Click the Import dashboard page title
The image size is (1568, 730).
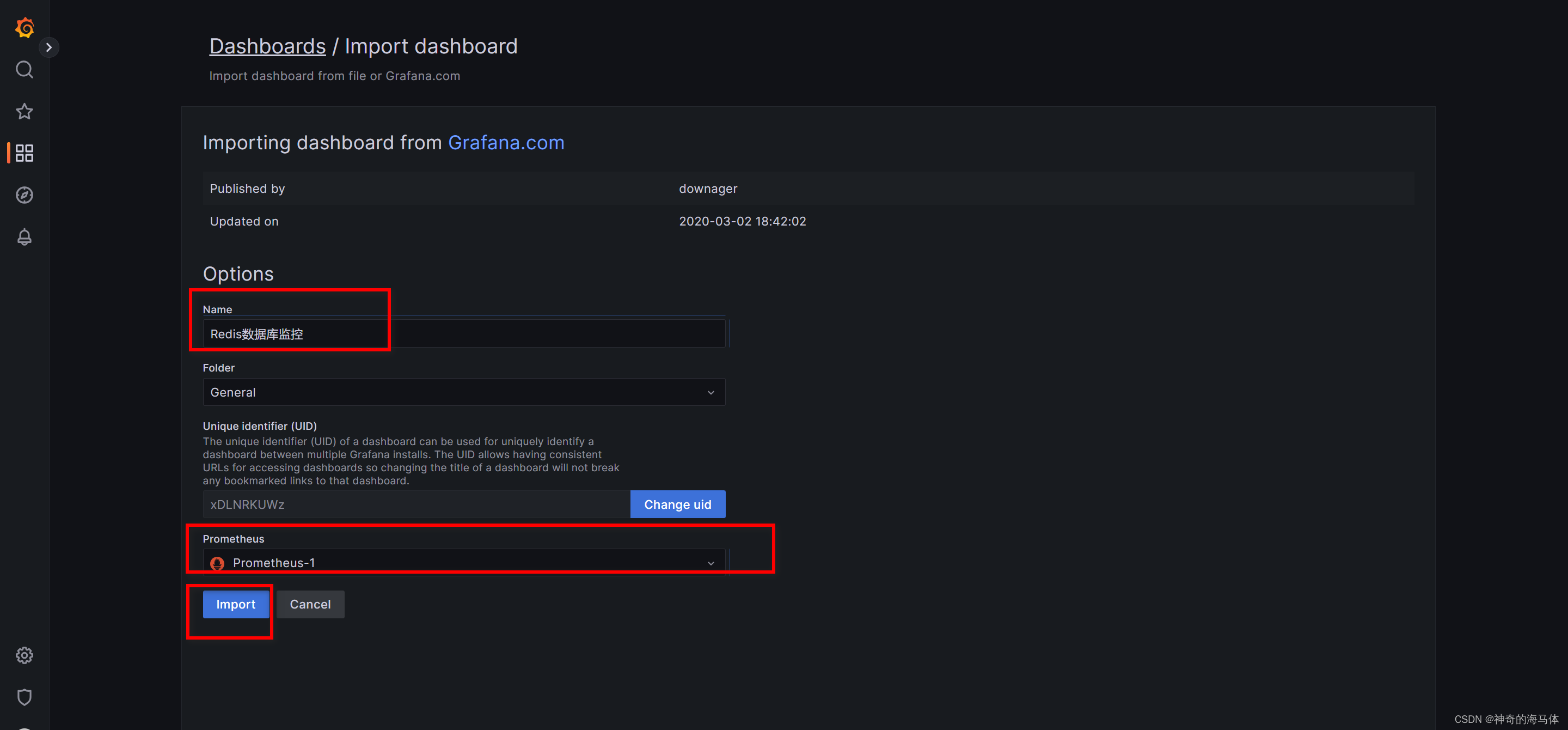pyautogui.click(x=431, y=46)
